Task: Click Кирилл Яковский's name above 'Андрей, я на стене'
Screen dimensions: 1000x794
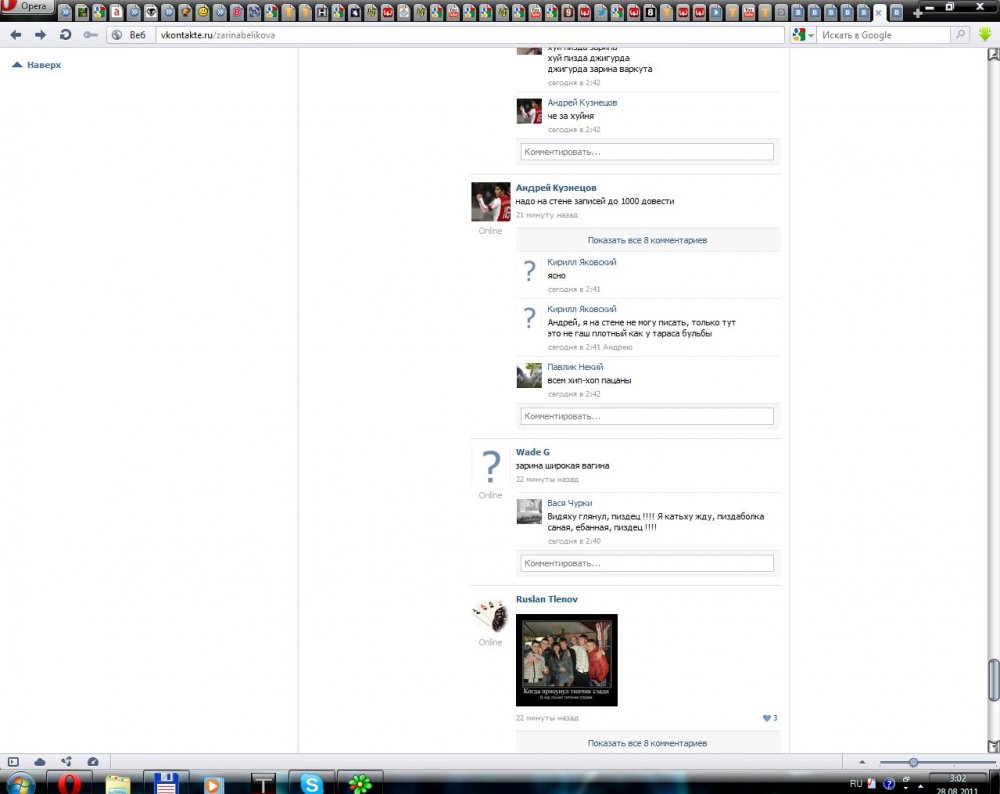Action: point(582,309)
